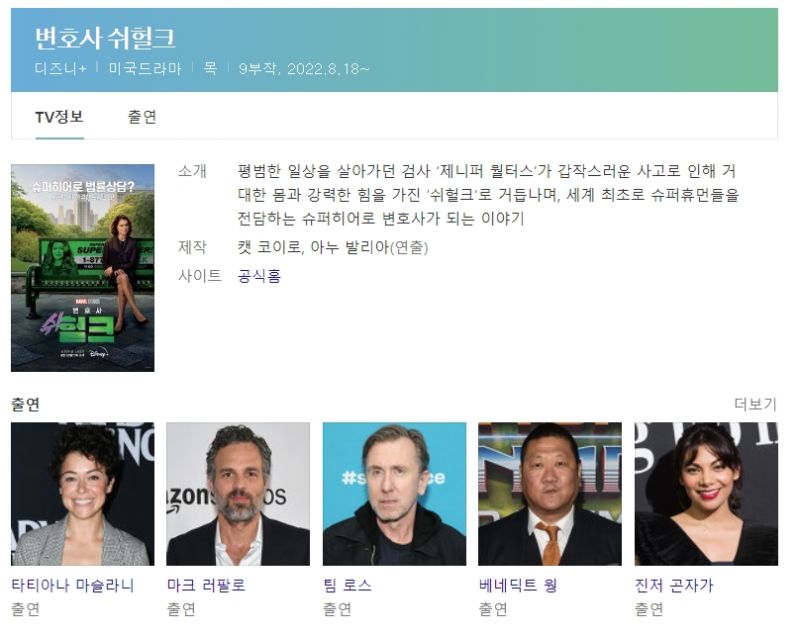Open the 팀 로스 name link
Viewport: 800px width, 635px height.
347,585
